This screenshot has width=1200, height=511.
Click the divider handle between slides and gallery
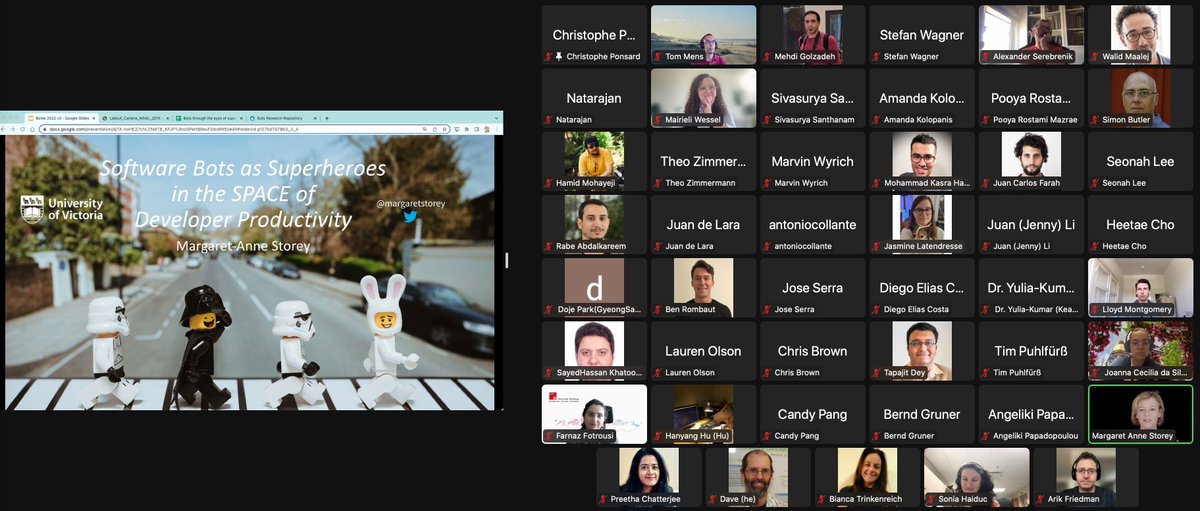[507, 260]
